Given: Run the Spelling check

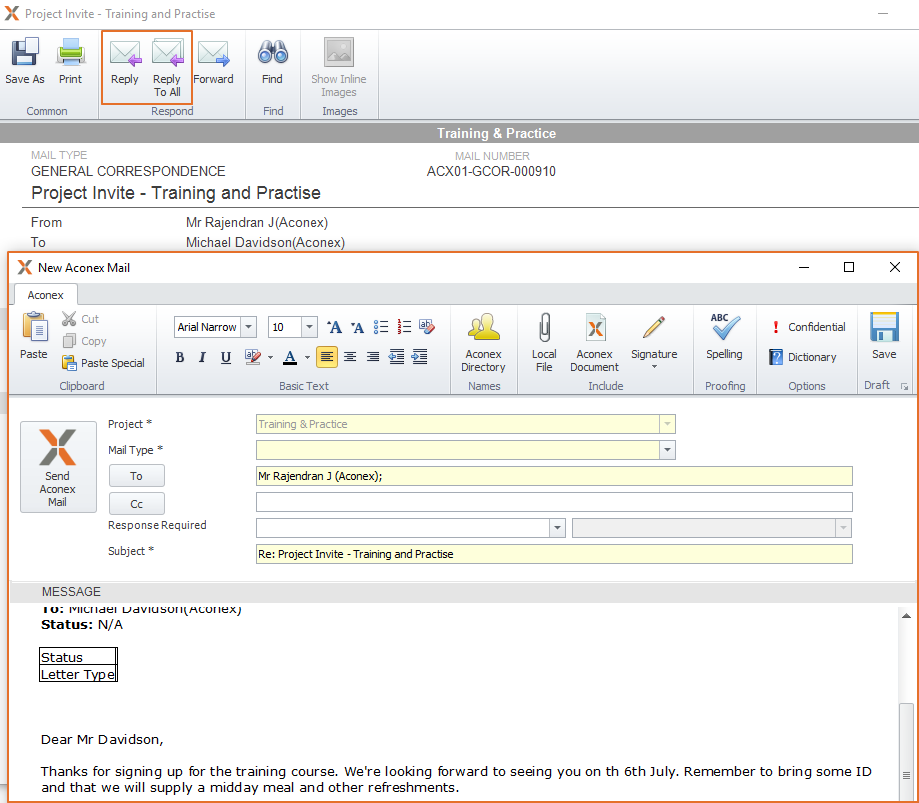Looking at the screenshot, I should click(x=724, y=336).
